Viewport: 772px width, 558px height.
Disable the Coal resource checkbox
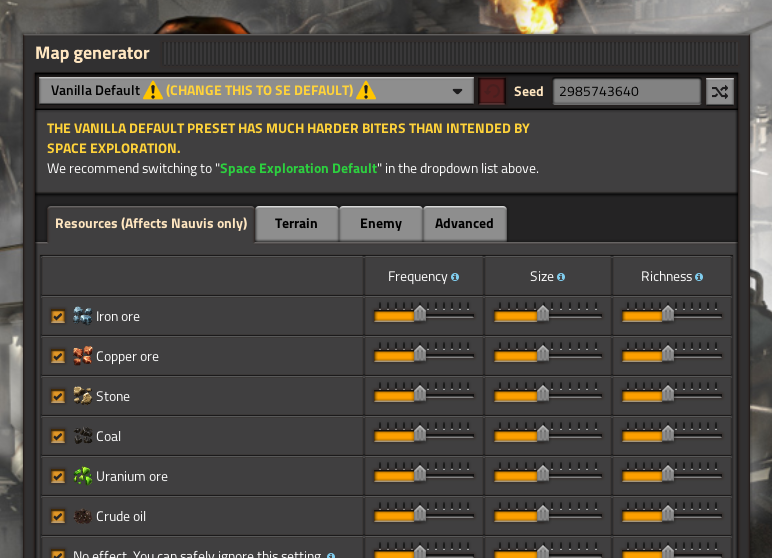(x=58, y=436)
